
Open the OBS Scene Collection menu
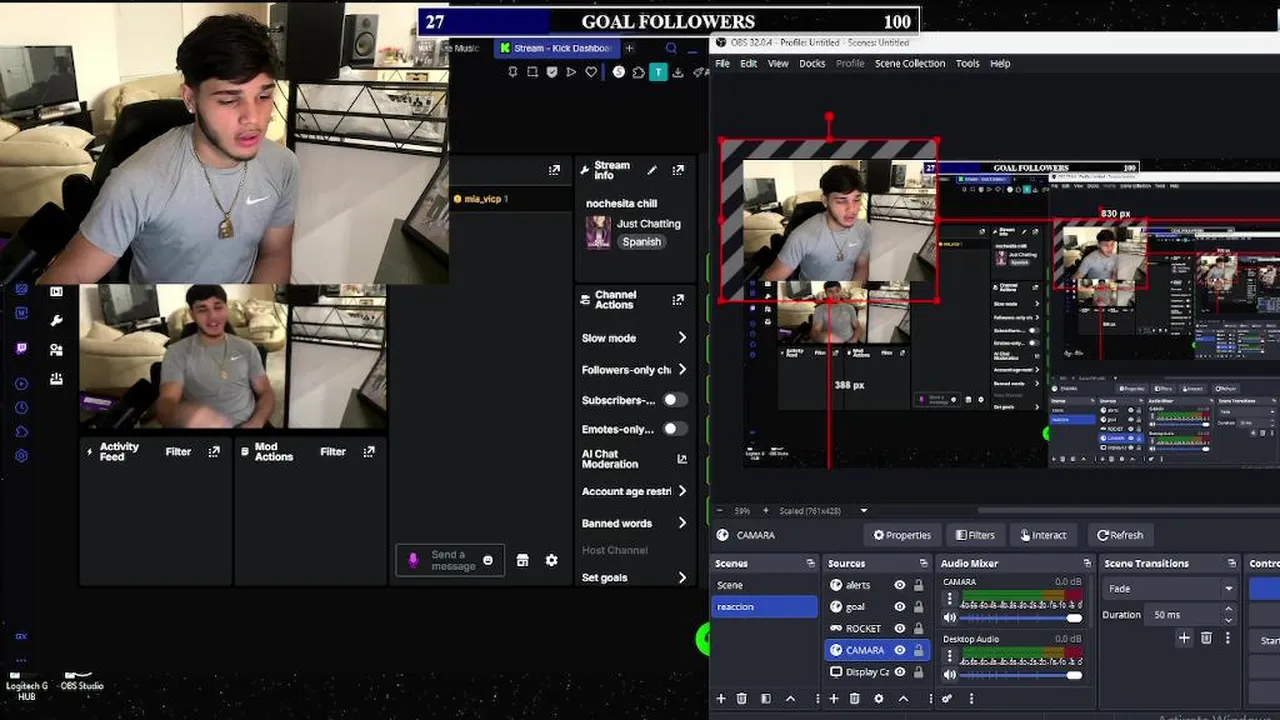910,63
